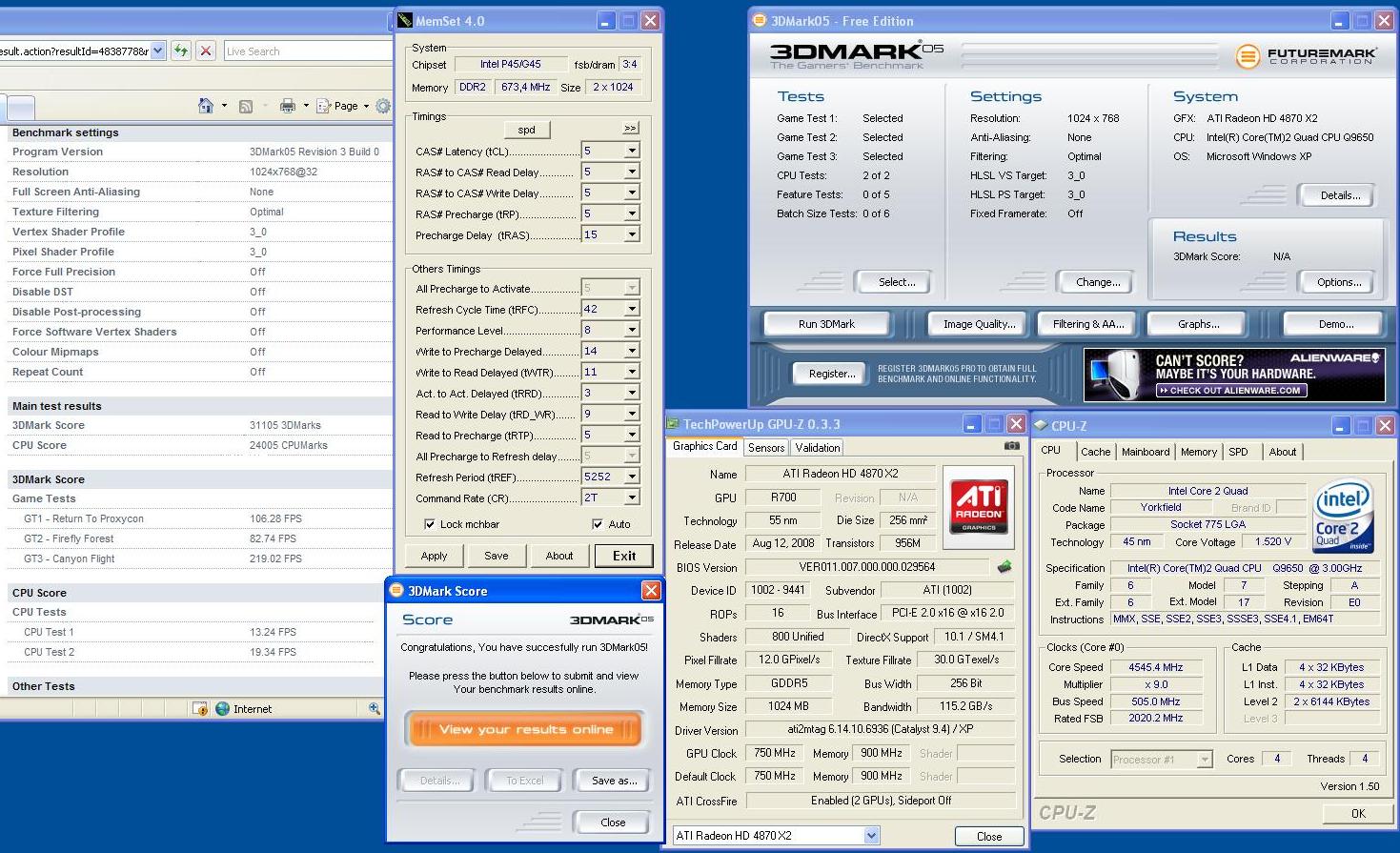Image resolution: width=1400 pixels, height=853 pixels.
Task: Click the GPU-Z screenshot camera icon
Action: click(1011, 445)
